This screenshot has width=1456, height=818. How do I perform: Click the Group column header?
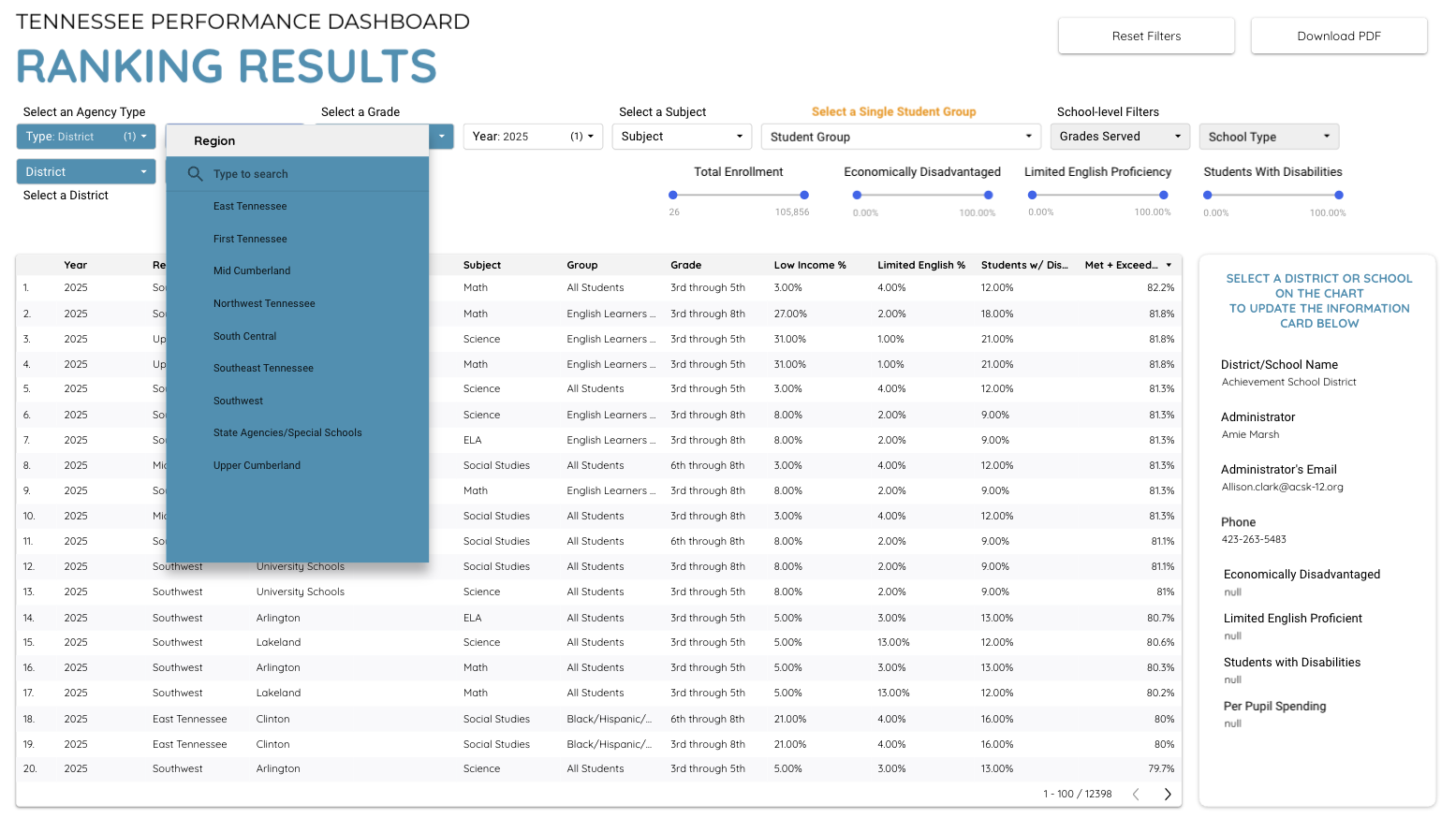pyautogui.click(x=582, y=265)
